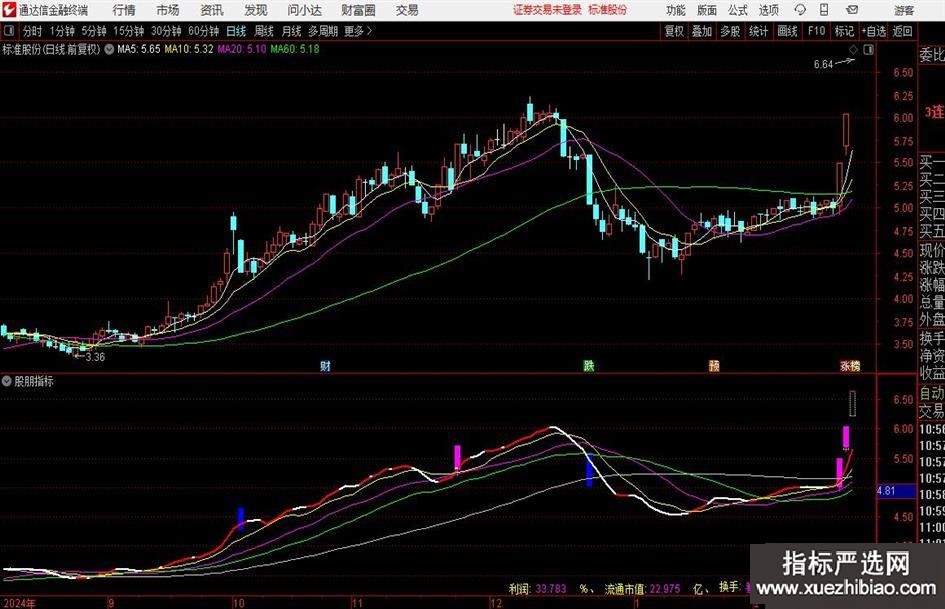Switch to 分时 chart tab
This screenshot has width=945, height=609.
(33, 31)
